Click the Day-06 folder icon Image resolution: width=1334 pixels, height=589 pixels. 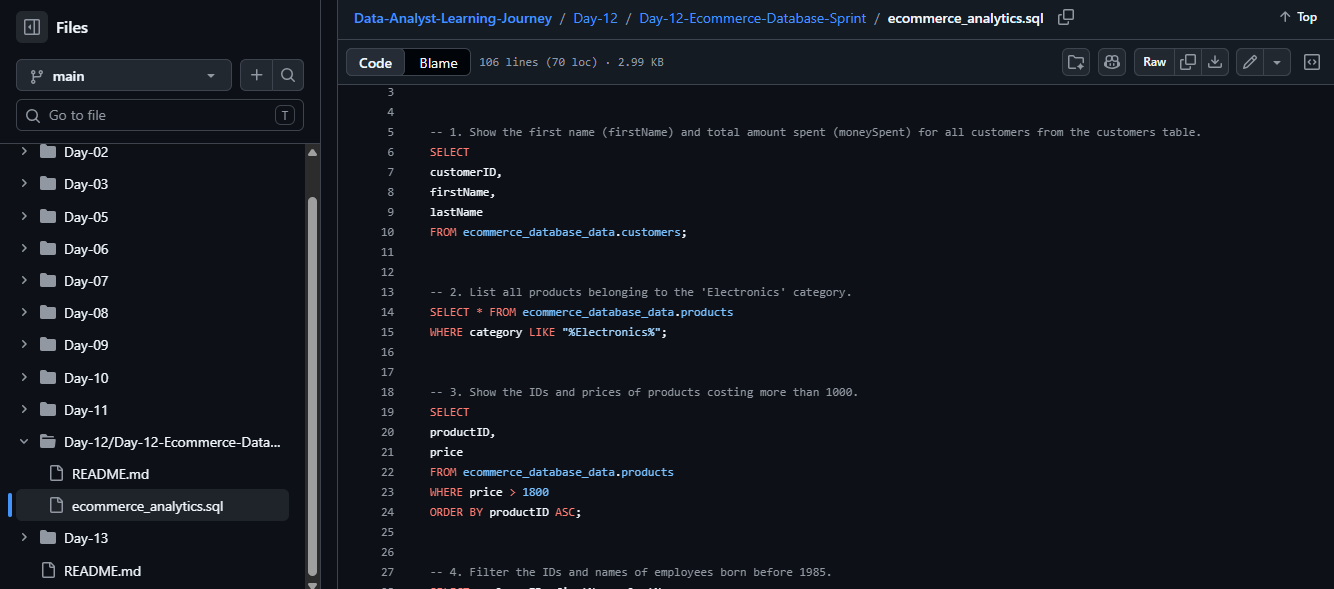tap(48, 249)
